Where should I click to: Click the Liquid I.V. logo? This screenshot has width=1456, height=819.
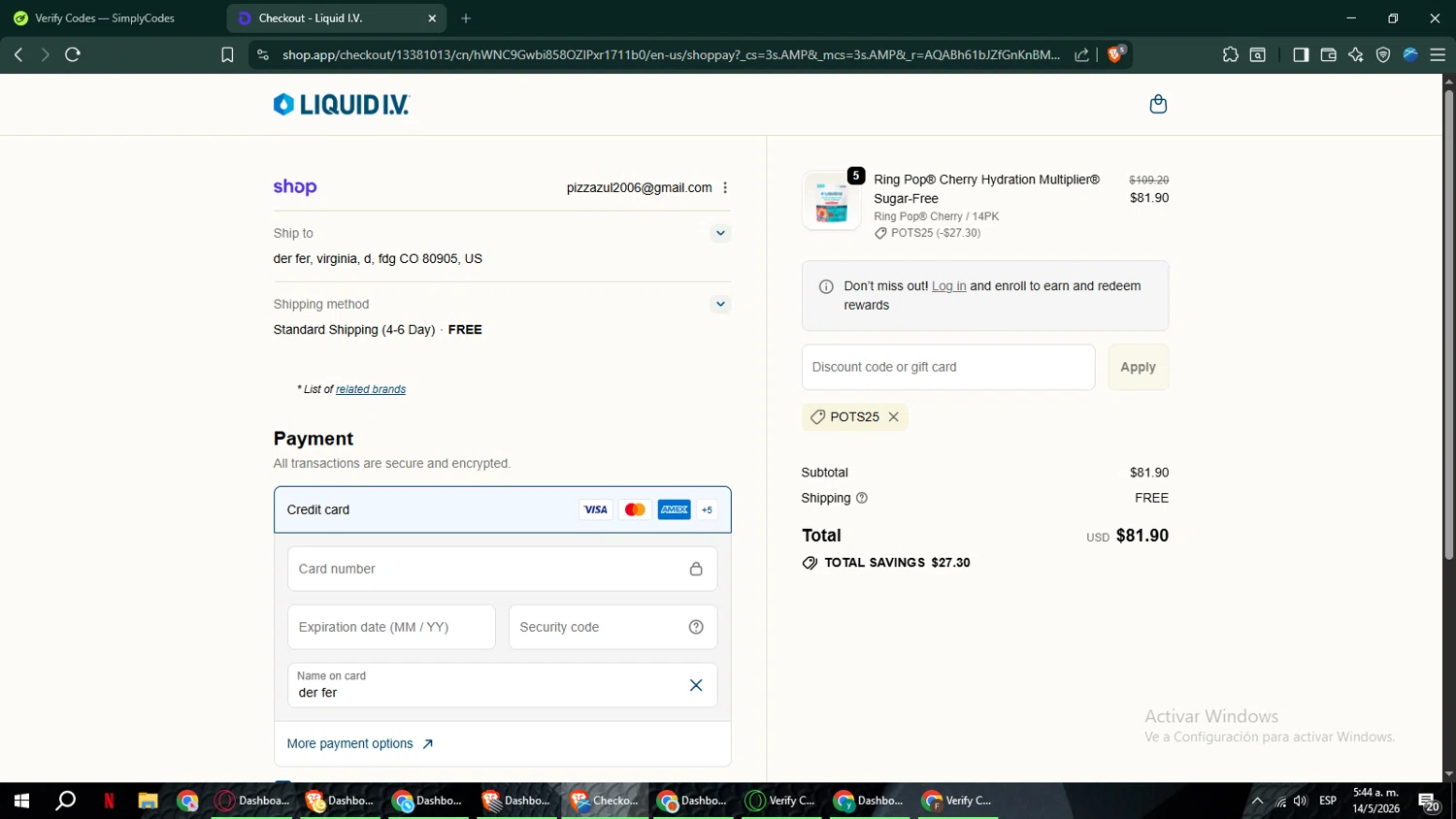(x=342, y=104)
